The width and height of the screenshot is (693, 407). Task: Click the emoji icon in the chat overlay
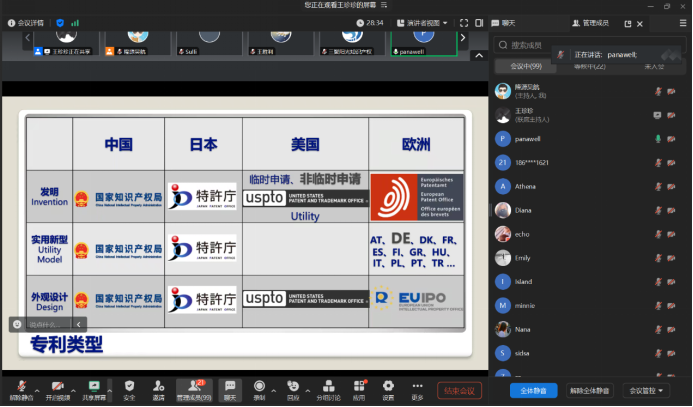coord(17,324)
